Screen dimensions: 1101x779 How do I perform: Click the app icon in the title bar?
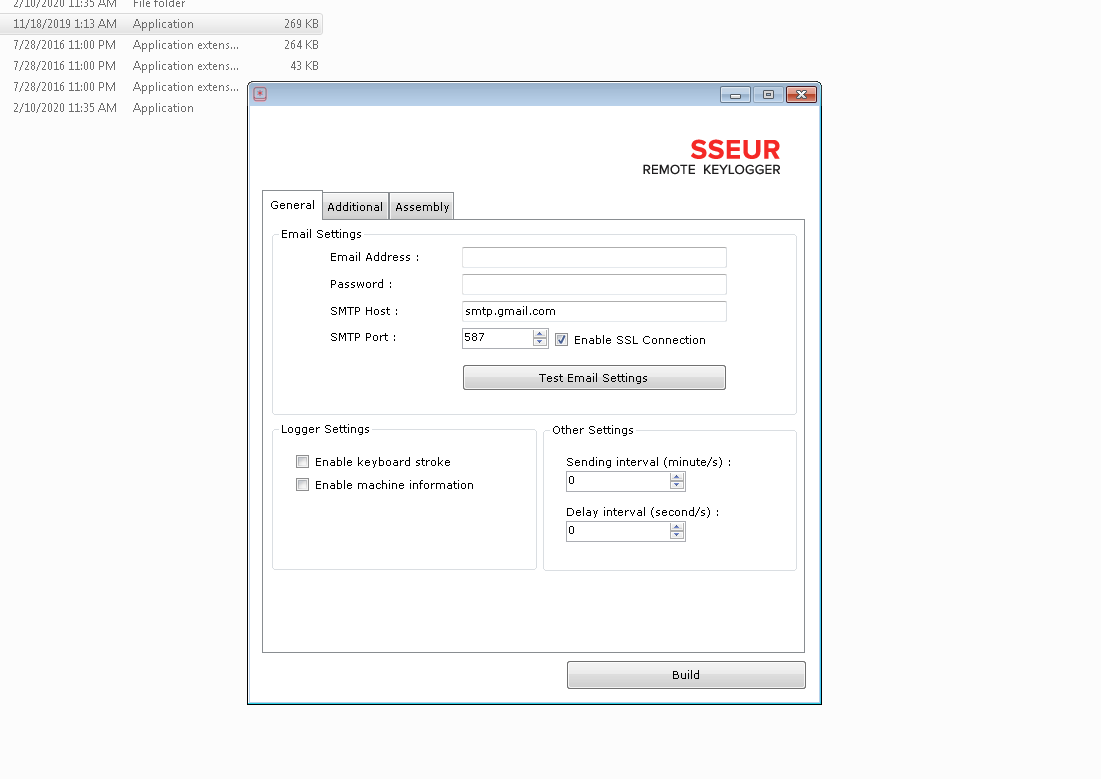pos(260,95)
